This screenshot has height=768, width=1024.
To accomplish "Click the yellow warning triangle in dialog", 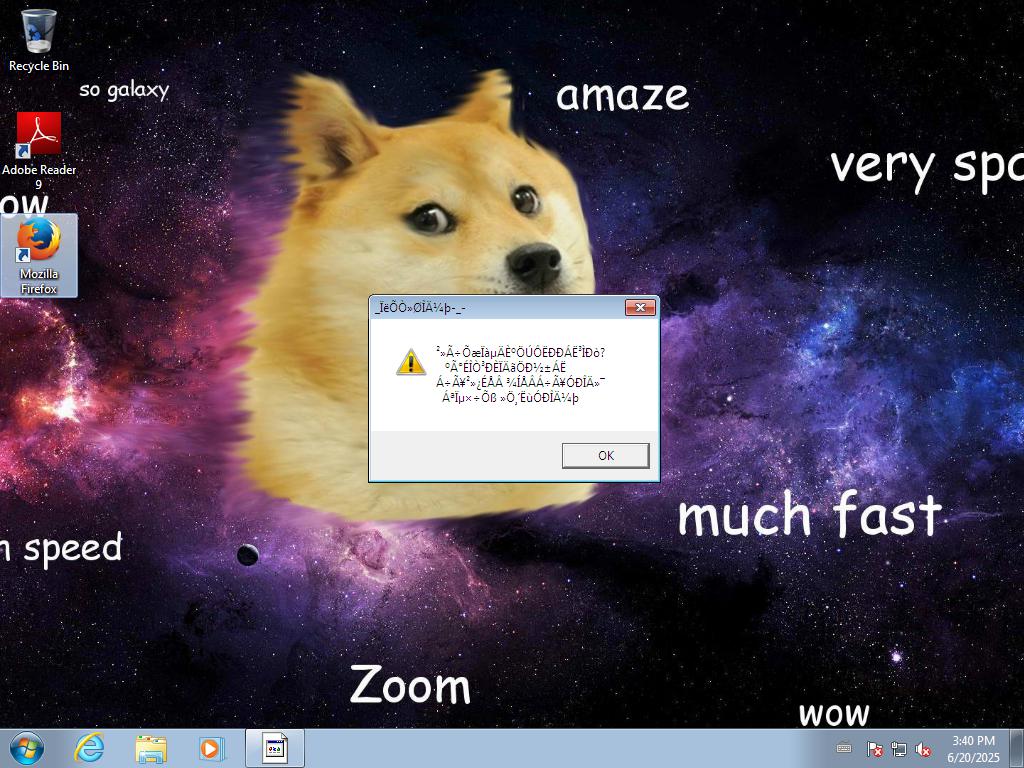I will 411,362.
